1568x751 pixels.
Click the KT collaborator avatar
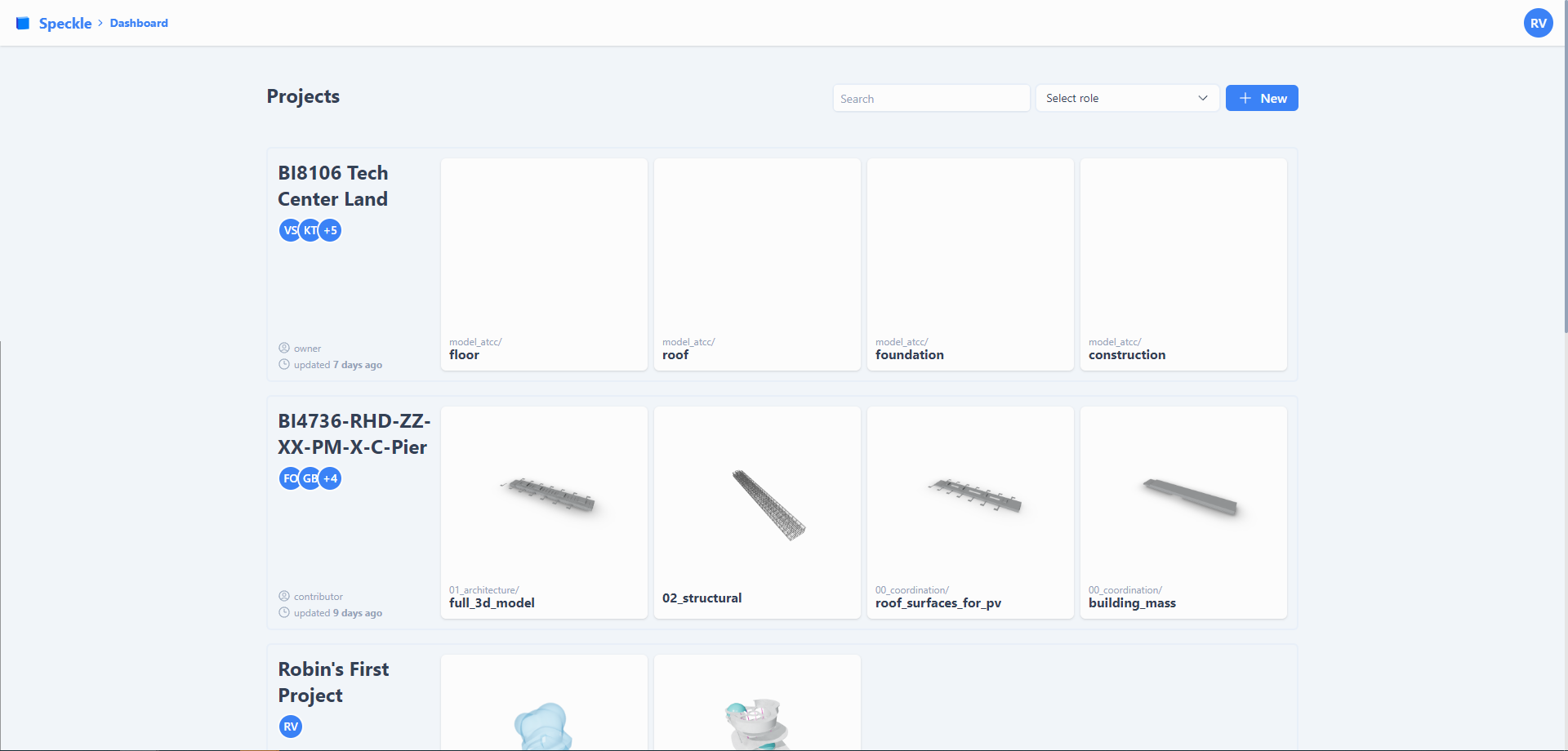coord(310,230)
